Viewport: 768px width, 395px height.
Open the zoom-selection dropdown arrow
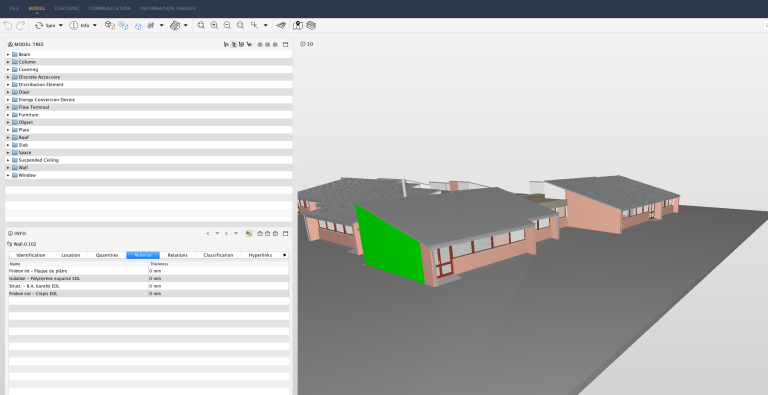coord(266,25)
